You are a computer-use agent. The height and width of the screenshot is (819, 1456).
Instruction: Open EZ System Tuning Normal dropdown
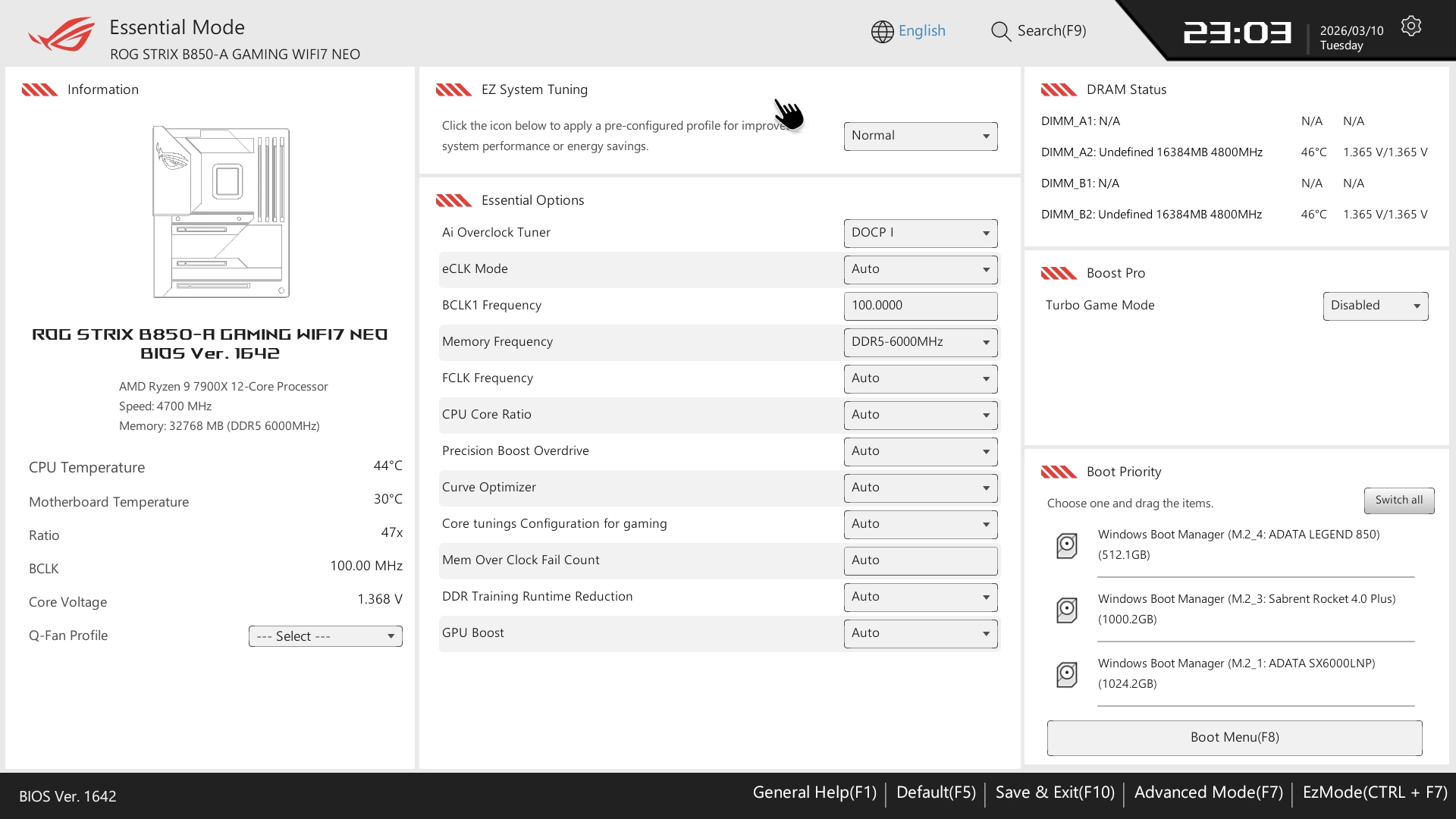pyautogui.click(x=920, y=136)
